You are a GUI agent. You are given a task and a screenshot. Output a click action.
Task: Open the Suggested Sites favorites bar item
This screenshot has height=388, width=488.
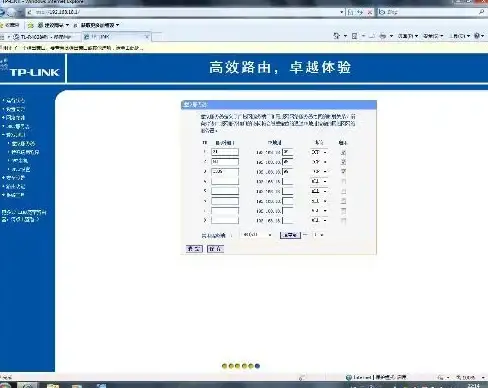53,25
